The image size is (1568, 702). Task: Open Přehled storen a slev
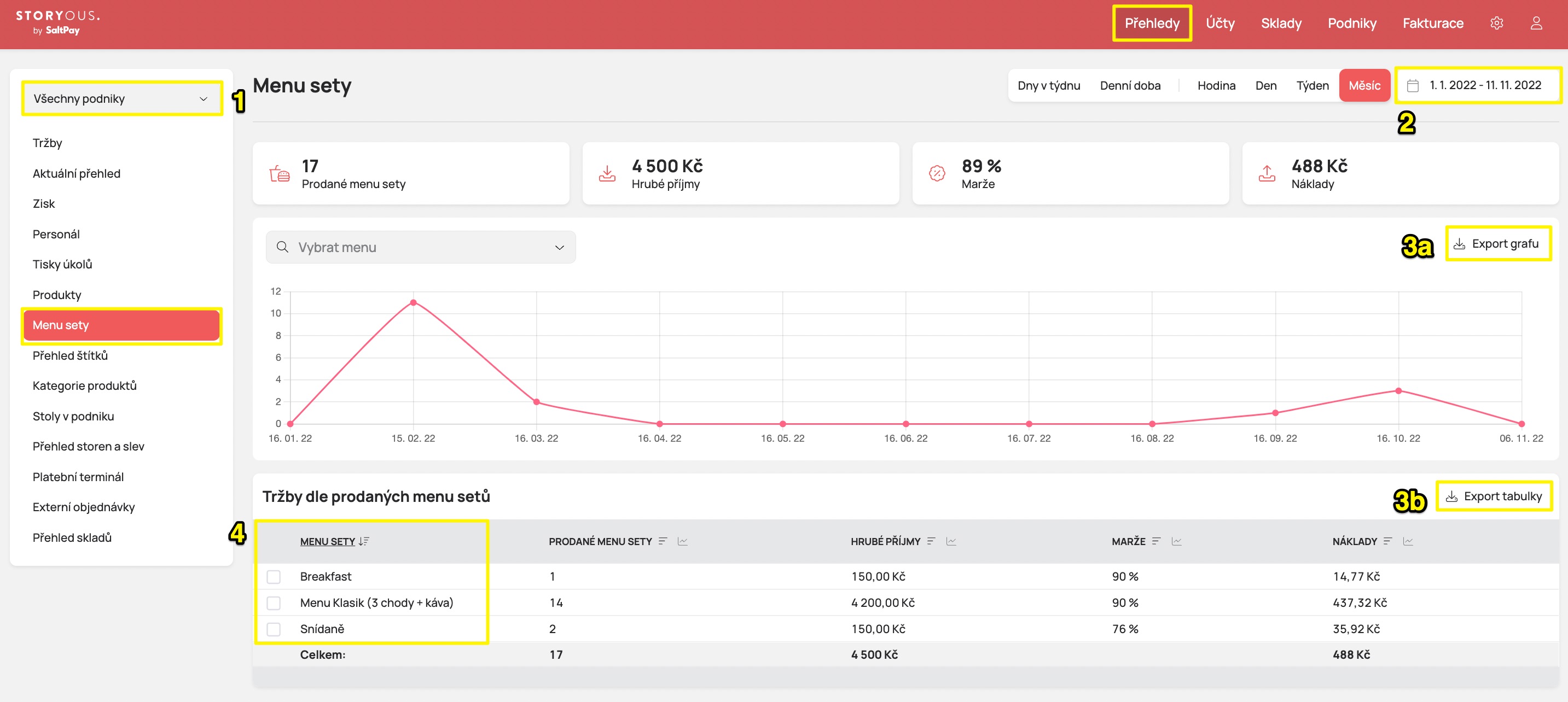point(88,447)
